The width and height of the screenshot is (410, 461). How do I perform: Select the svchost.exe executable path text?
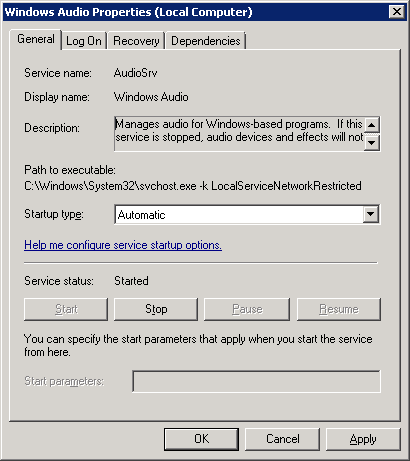tap(193, 186)
